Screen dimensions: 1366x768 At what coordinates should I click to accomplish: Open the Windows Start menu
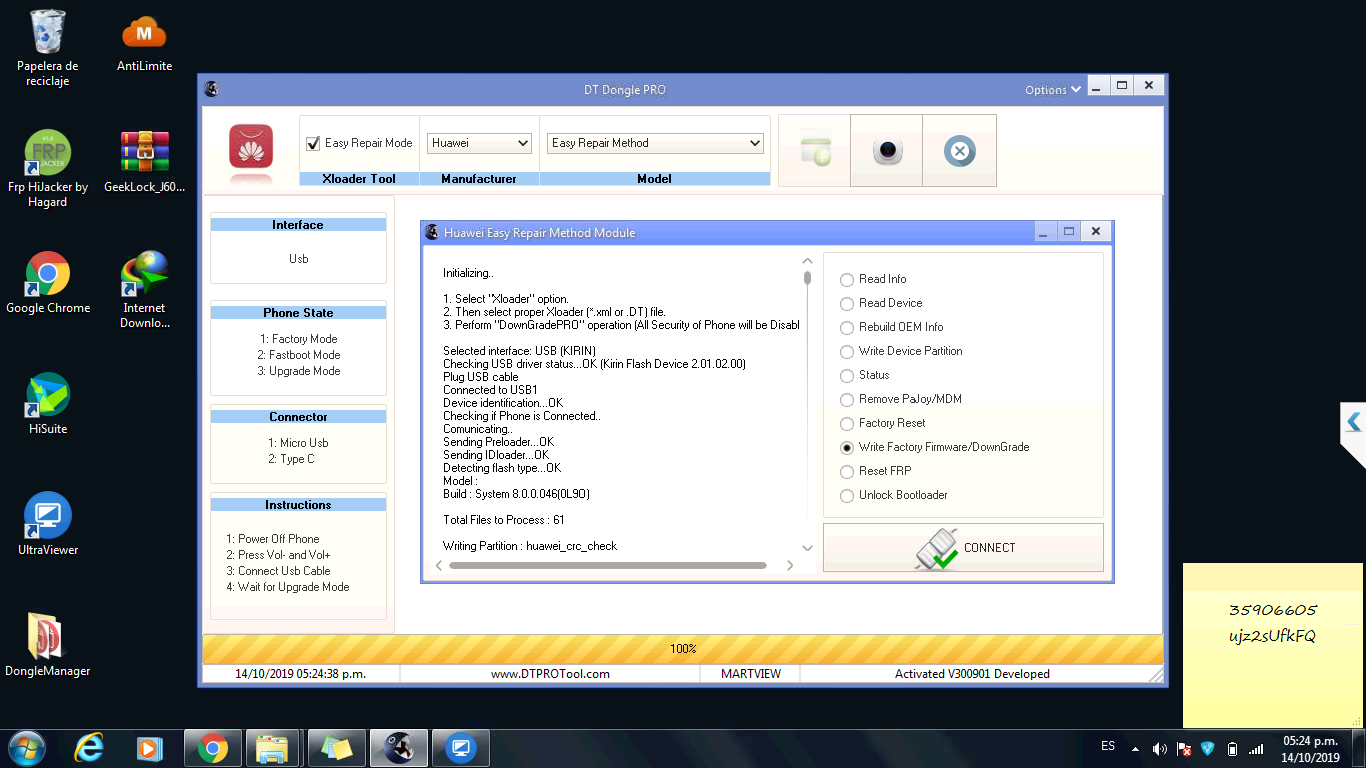pyautogui.click(x=26, y=747)
